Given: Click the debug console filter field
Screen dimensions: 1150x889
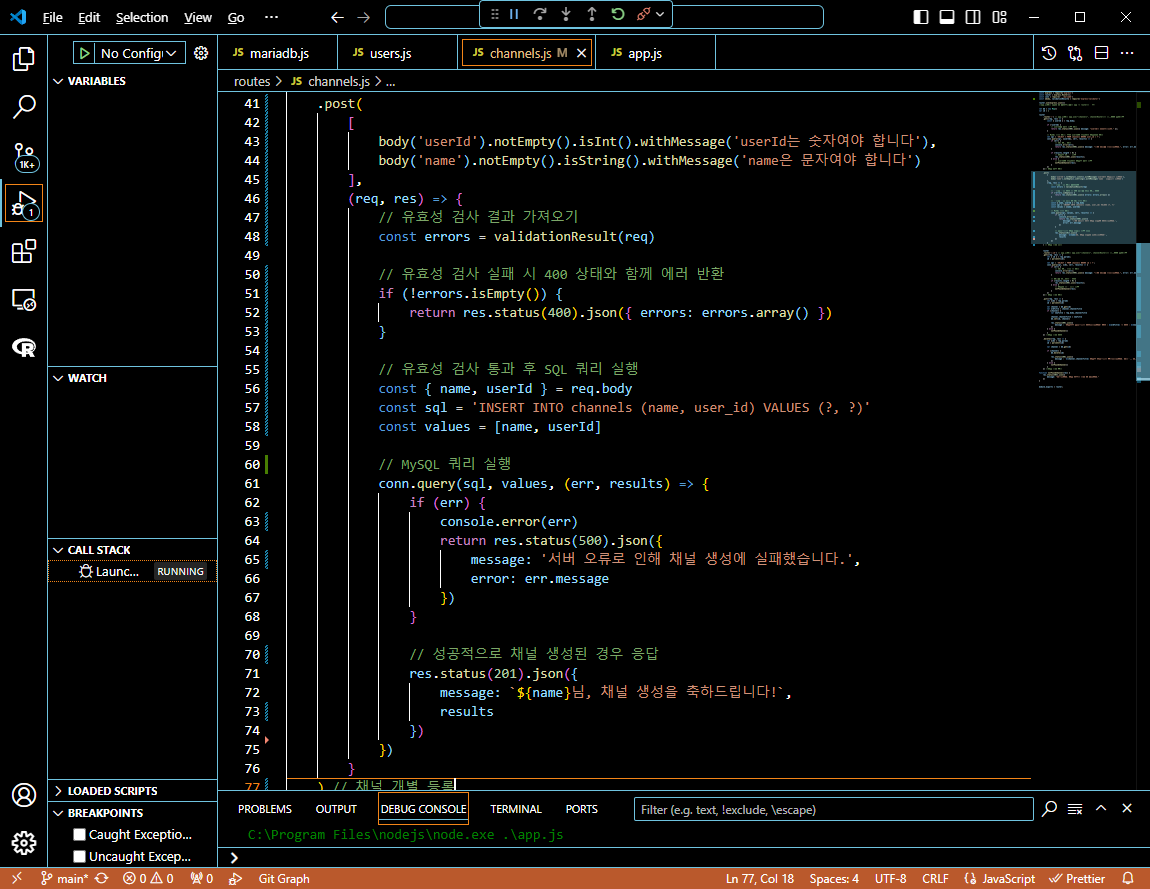Looking at the screenshot, I should point(833,809).
